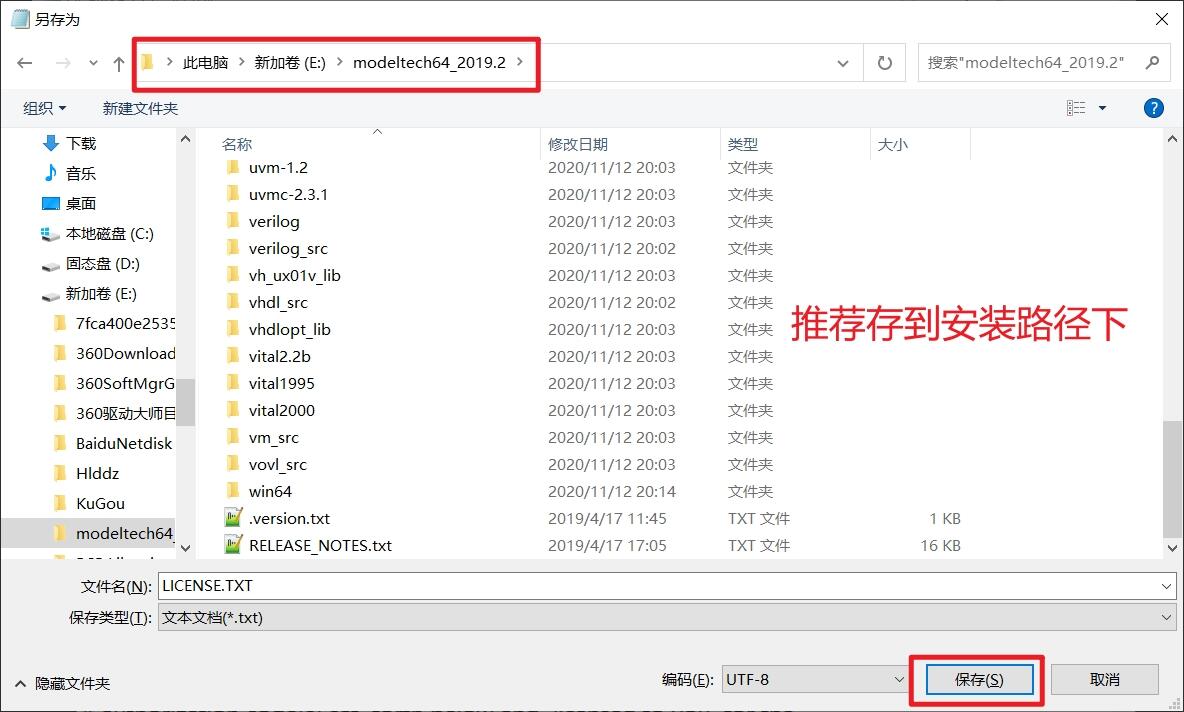Click the vhdl_src folder icon
The height and width of the screenshot is (712, 1184).
click(x=233, y=302)
